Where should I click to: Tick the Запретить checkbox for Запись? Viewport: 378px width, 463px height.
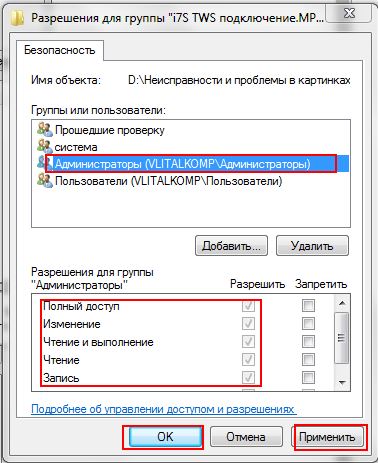coord(308,377)
